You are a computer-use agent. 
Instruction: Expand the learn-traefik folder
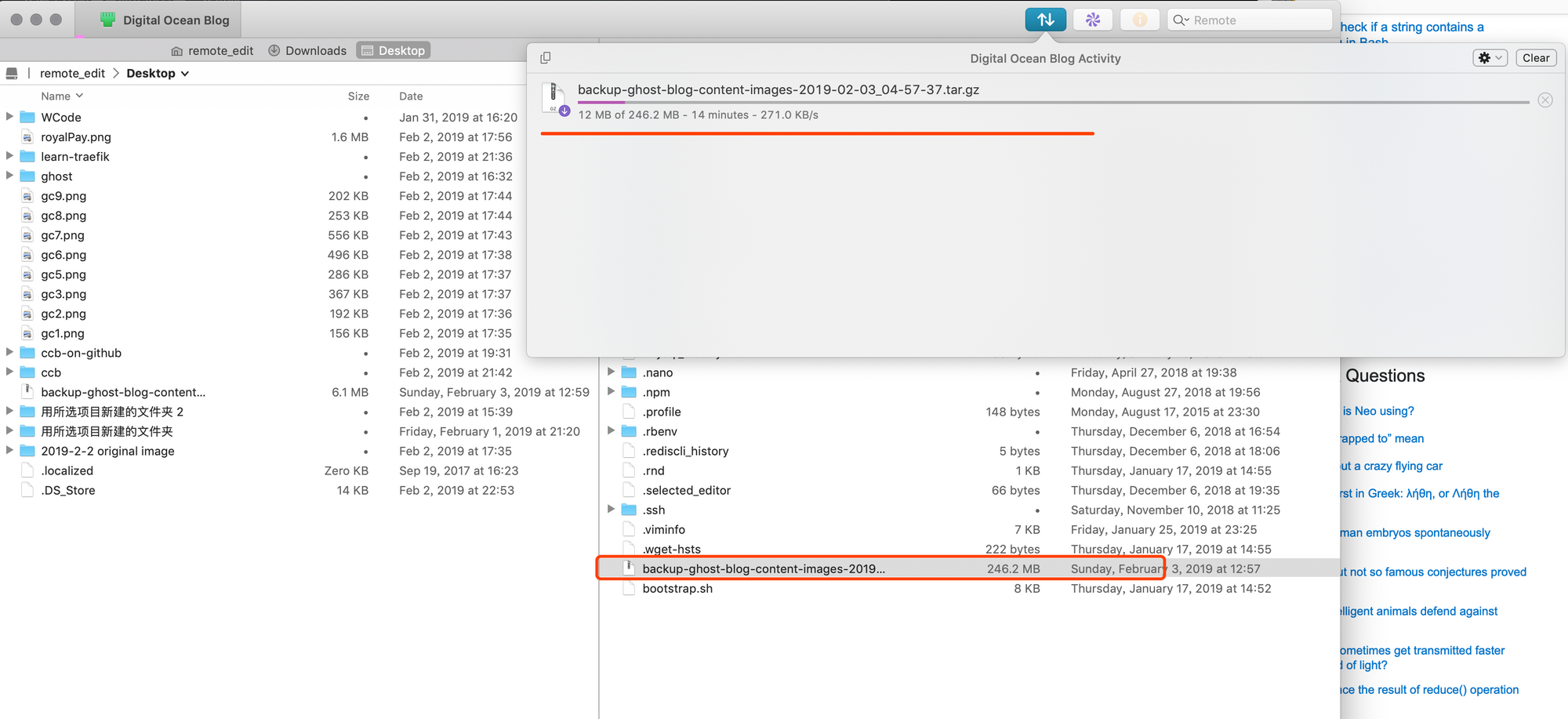coord(9,156)
